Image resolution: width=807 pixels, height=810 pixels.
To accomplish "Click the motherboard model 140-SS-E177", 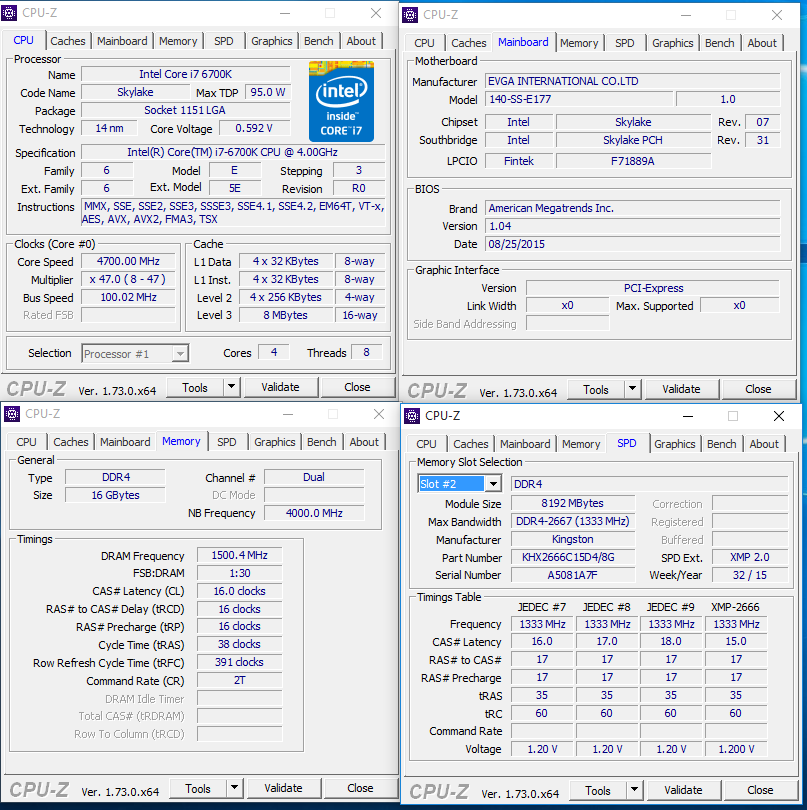I will [x=579, y=99].
